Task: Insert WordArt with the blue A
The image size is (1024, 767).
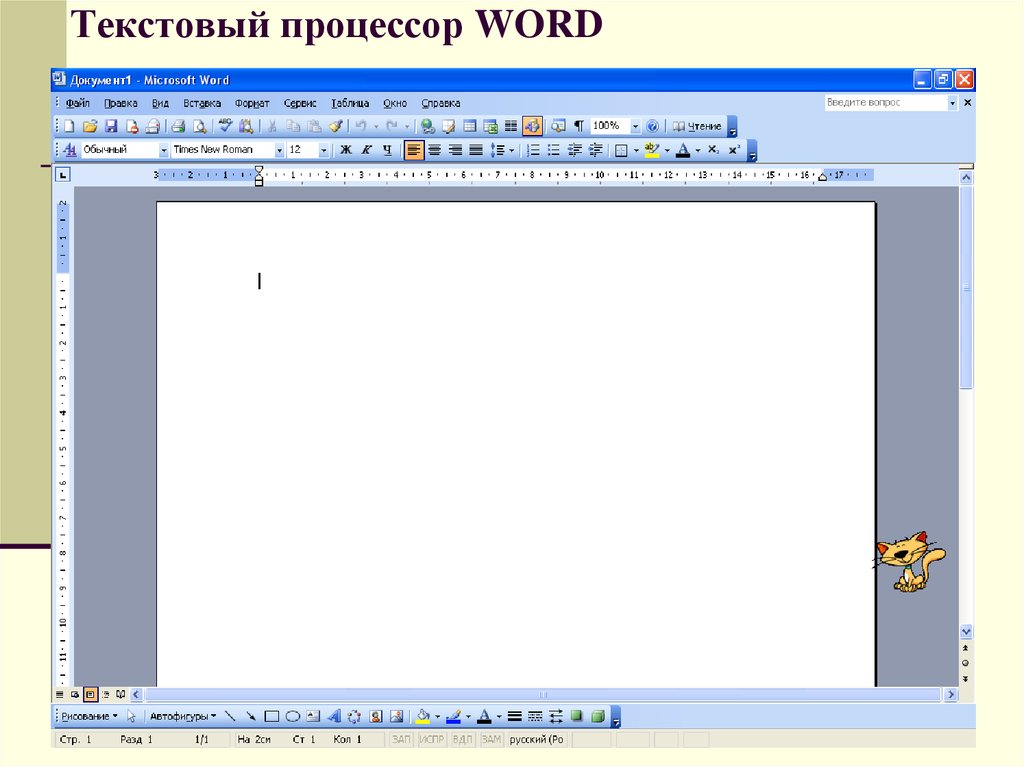Action: click(x=334, y=717)
